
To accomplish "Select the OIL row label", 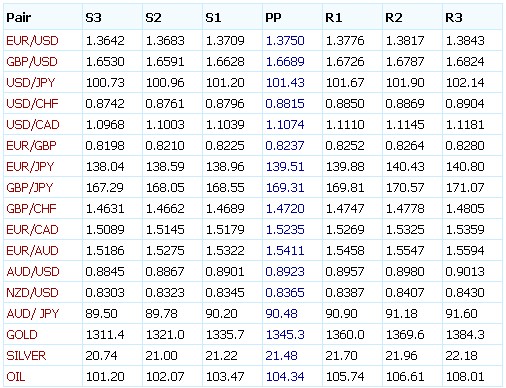I will pos(15,377).
